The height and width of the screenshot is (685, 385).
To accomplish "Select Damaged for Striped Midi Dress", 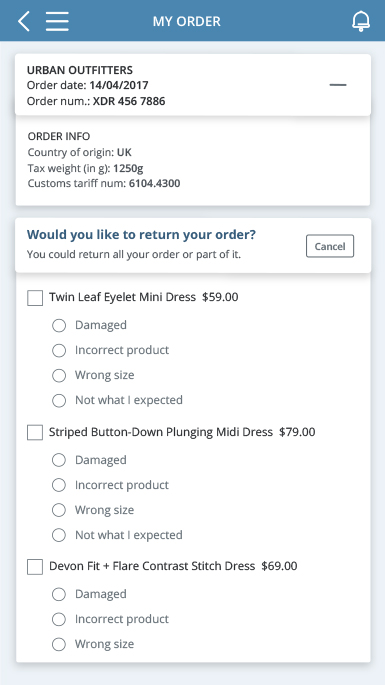I will (x=59, y=460).
